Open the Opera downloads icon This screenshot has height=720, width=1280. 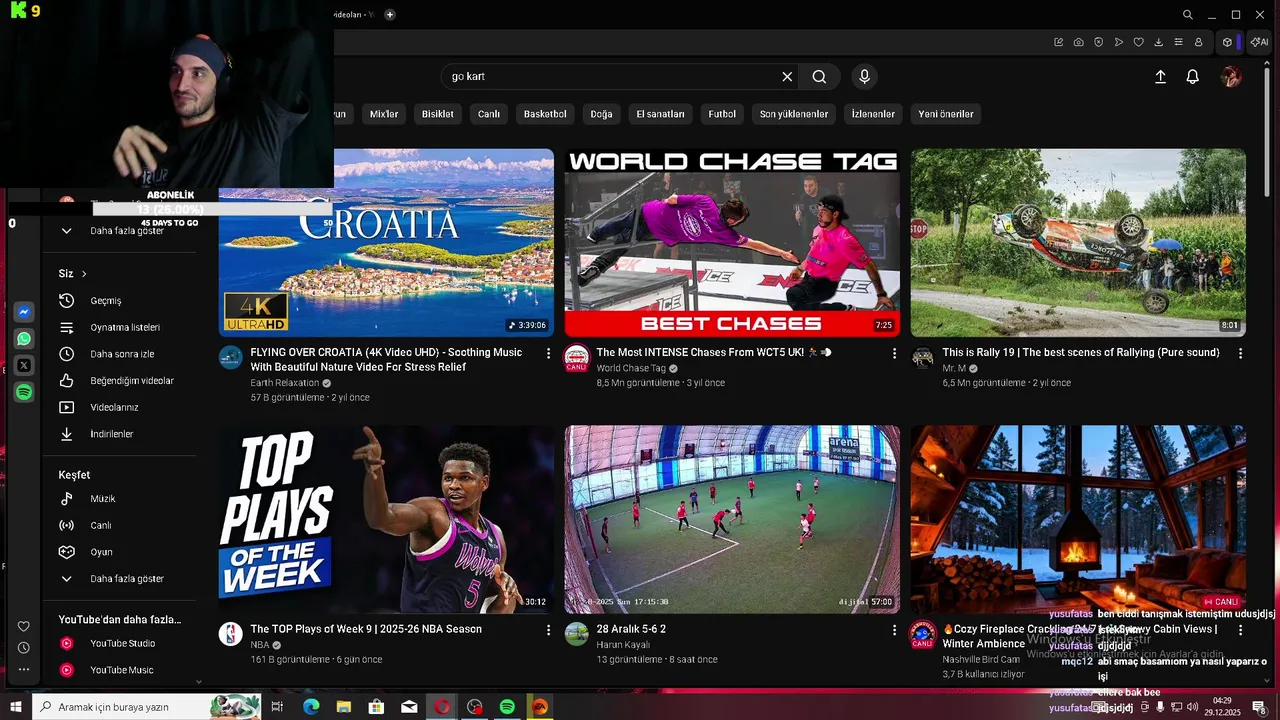pyautogui.click(x=1158, y=42)
